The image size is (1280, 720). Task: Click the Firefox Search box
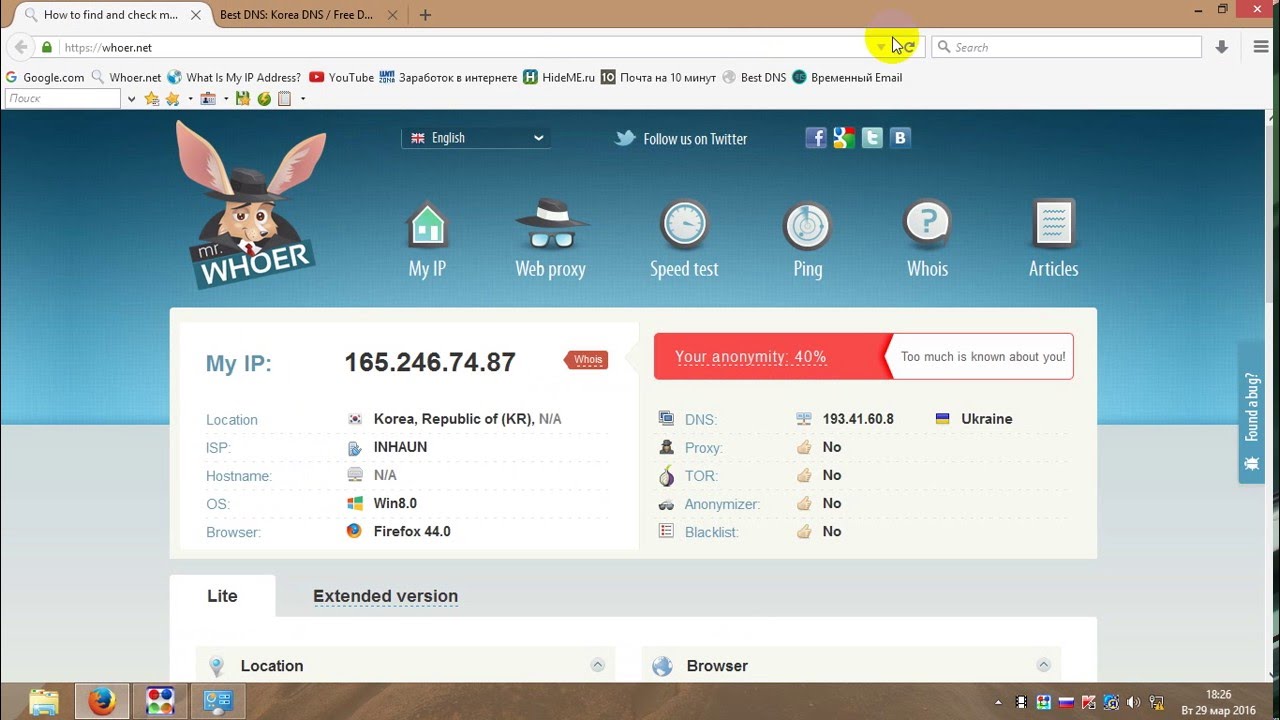click(x=1067, y=47)
